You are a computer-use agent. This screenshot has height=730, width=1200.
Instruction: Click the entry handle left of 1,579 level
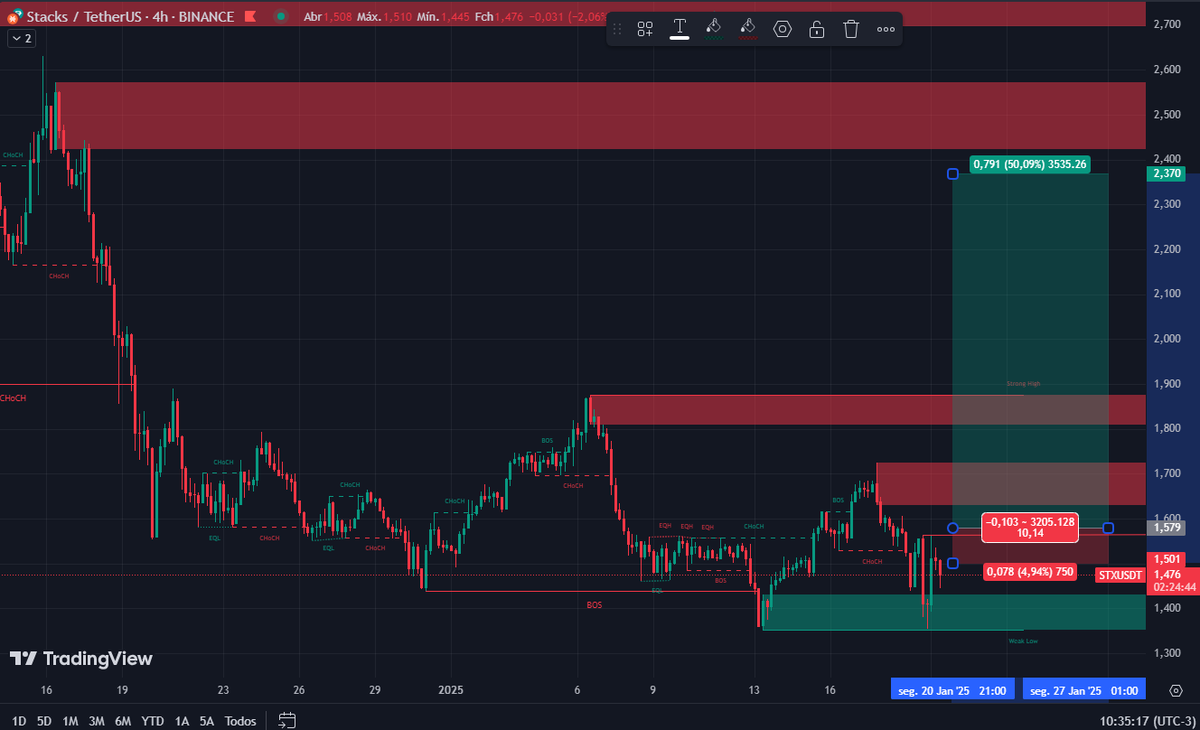pos(953,527)
